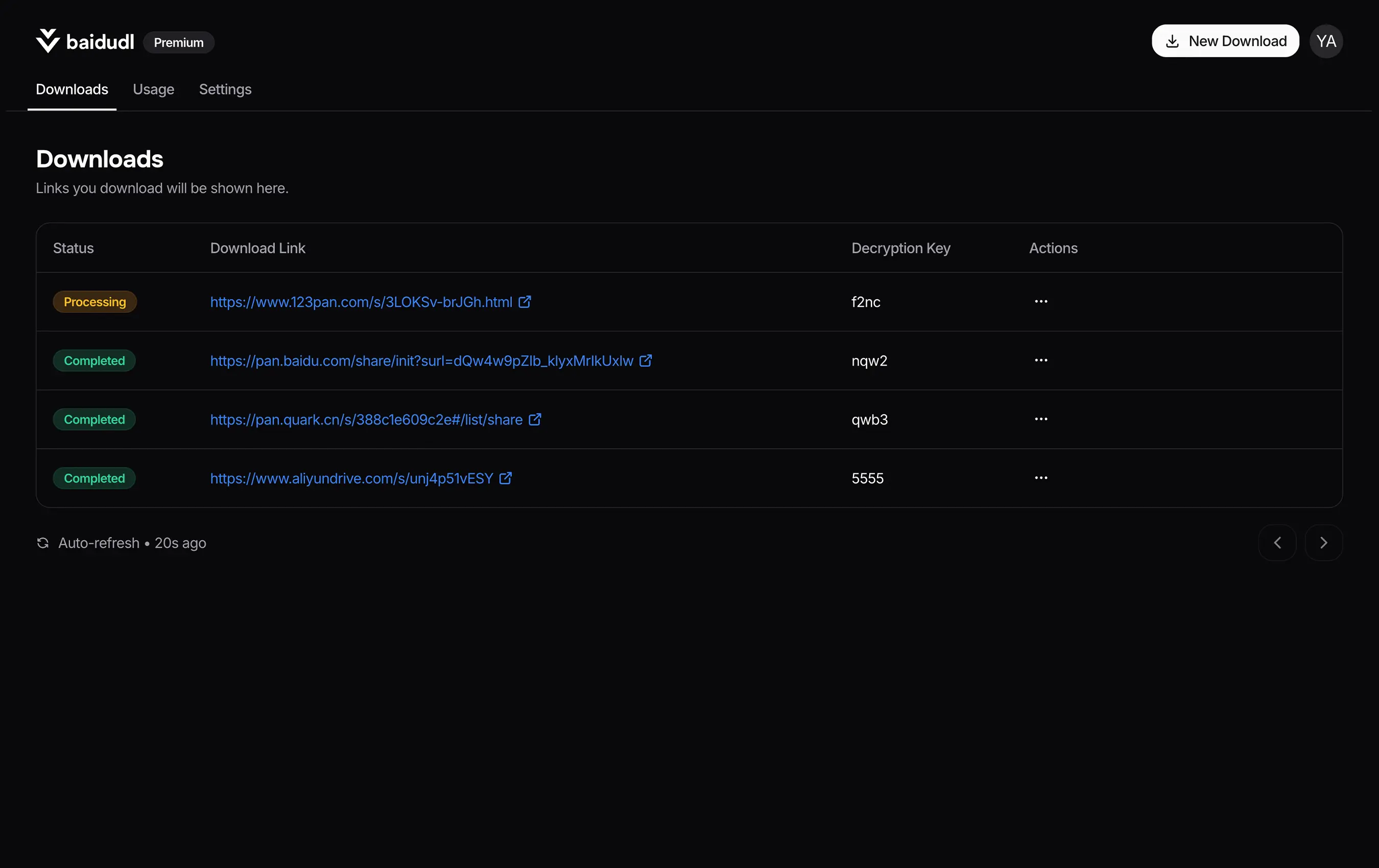The image size is (1379, 868).
Task: Go to next page with right chevron
Action: point(1323,543)
